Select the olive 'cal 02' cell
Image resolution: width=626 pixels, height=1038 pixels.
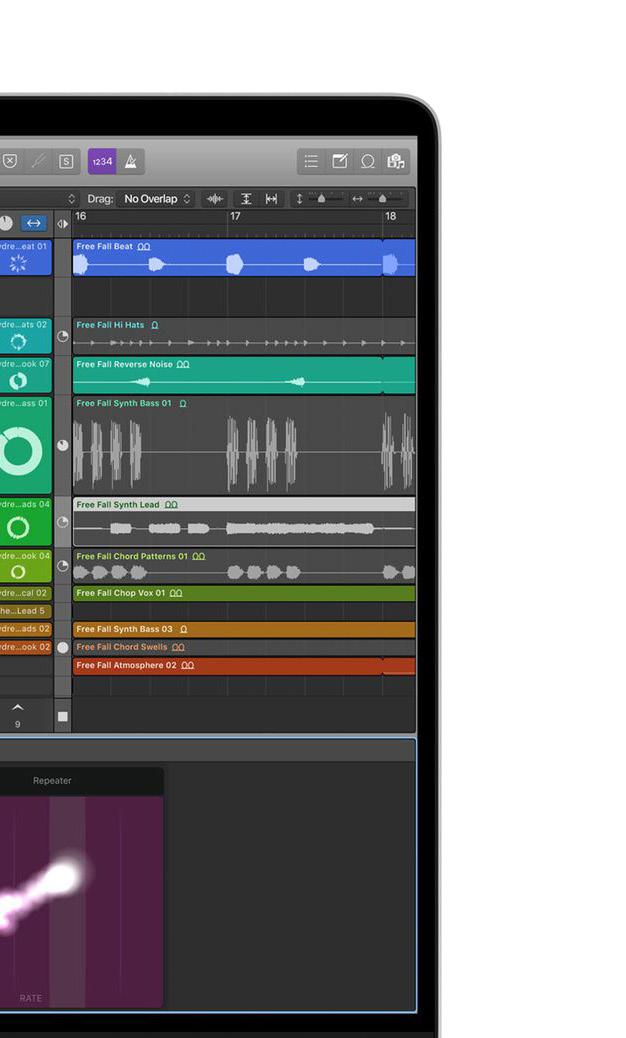[24, 593]
